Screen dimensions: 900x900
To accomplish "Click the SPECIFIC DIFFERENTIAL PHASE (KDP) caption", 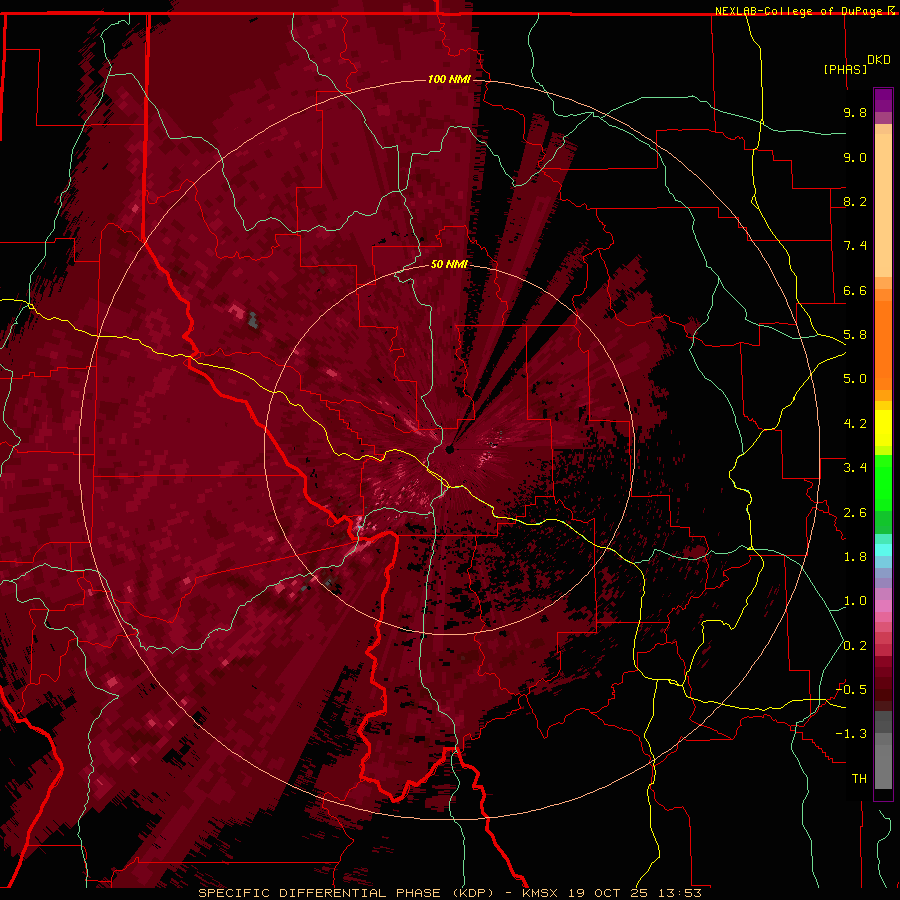I will (346, 893).
